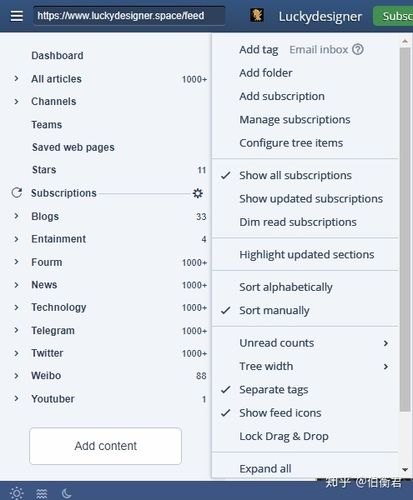Switch to dark theme moon icon
This screenshot has height=500, width=413.
tap(67, 493)
